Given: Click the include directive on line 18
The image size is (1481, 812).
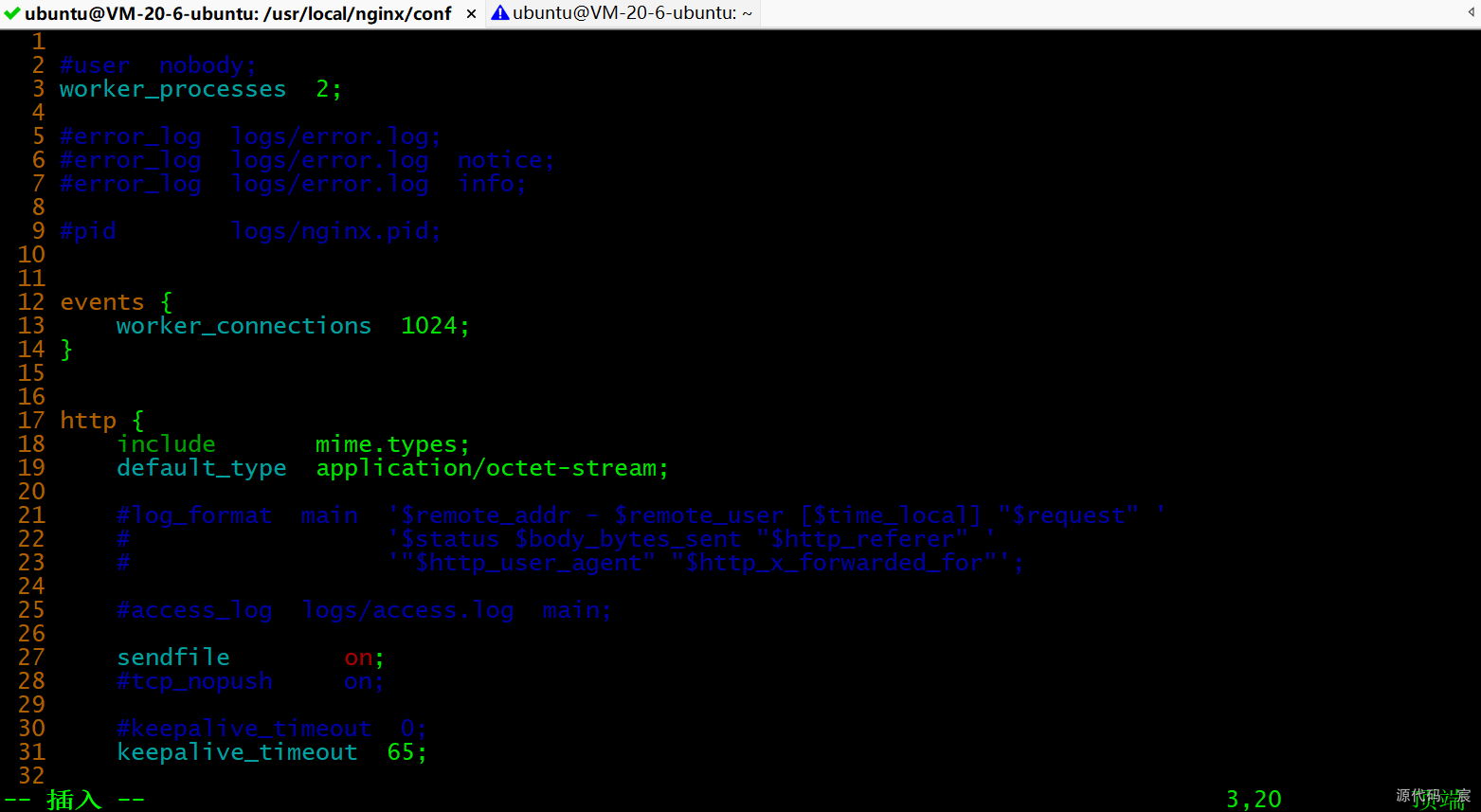Looking at the screenshot, I should pyautogui.click(x=166, y=444).
